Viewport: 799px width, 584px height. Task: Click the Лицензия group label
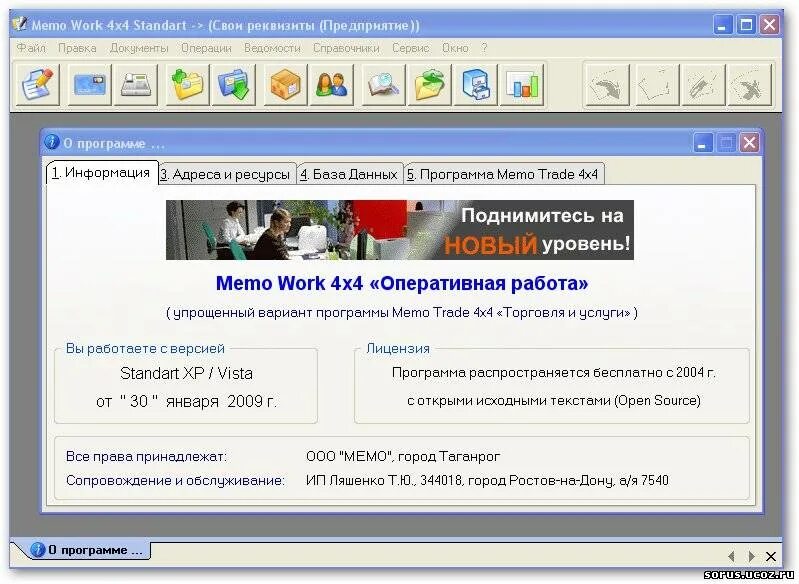pyautogui.click(x=398, y=349)
